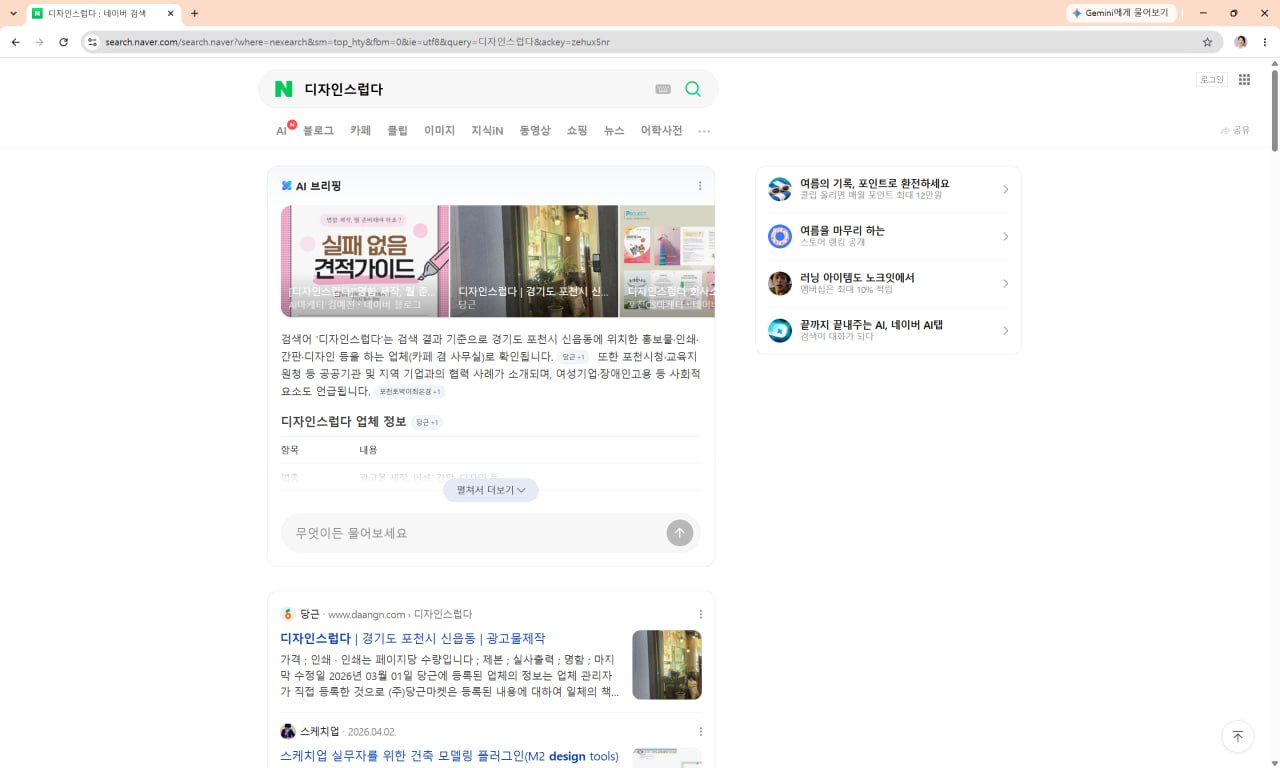Click the 당근 +1 chip beside 업체 정보
The width and height of the screenshot is (1280, 768).
coord(427,422)
